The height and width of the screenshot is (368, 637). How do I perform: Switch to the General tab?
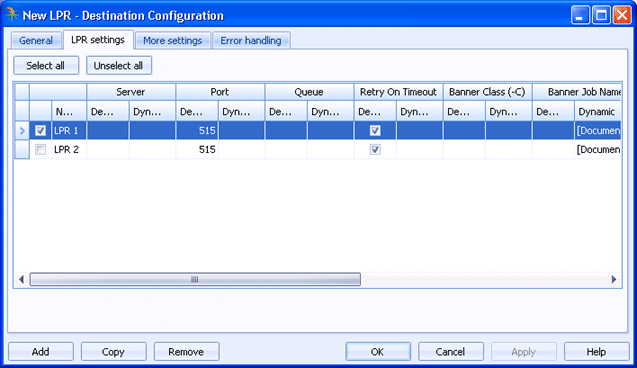[36, 41]
